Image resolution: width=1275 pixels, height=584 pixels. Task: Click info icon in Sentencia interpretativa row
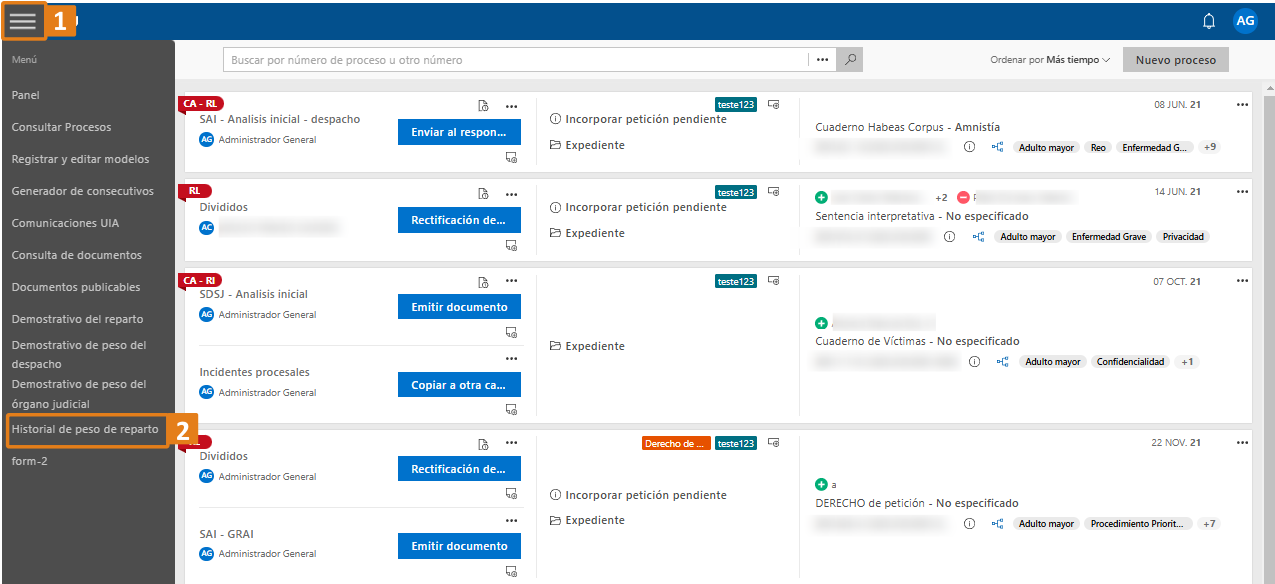coord(949,237)
